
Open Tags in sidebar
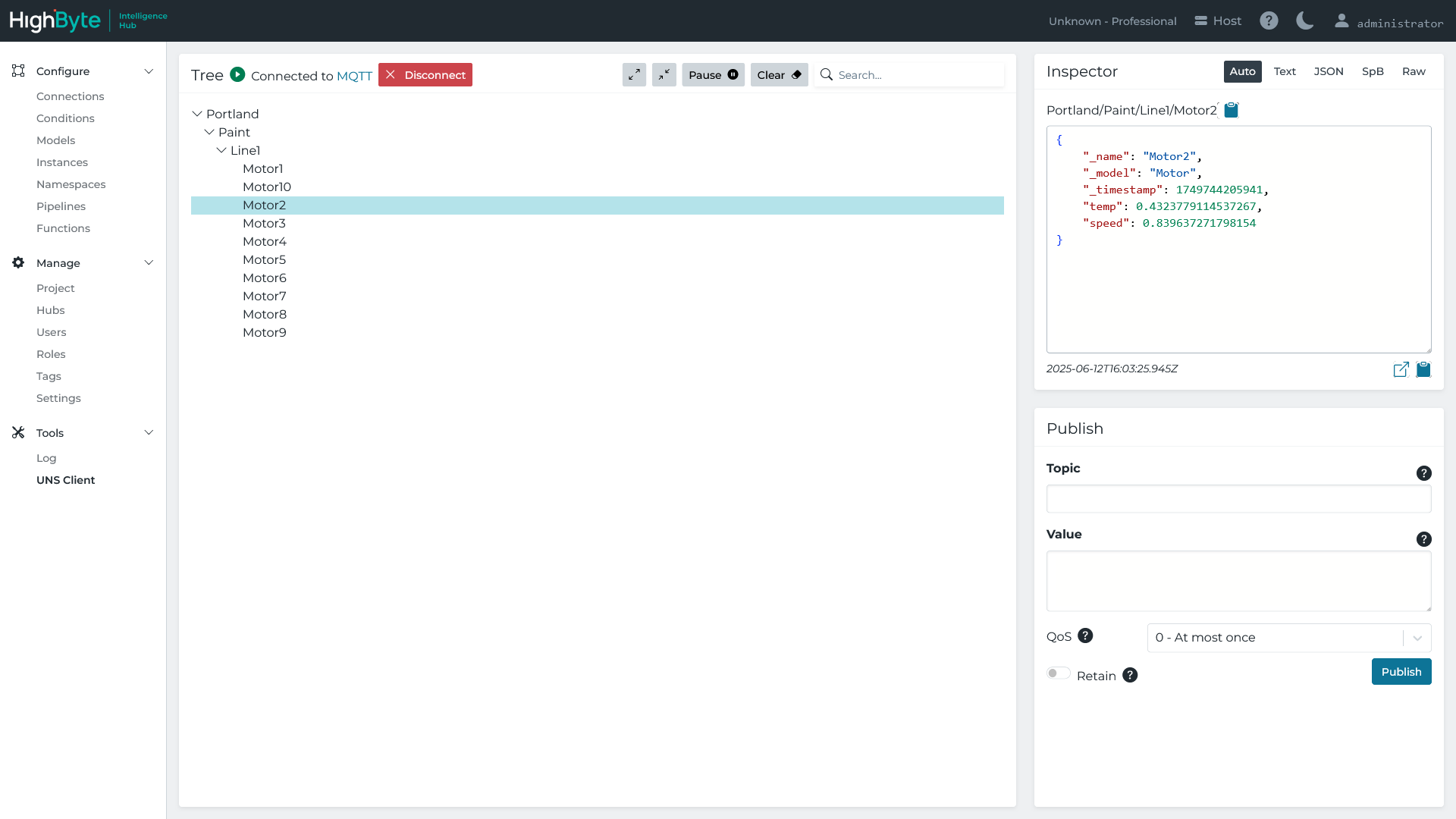coord(49,376)
